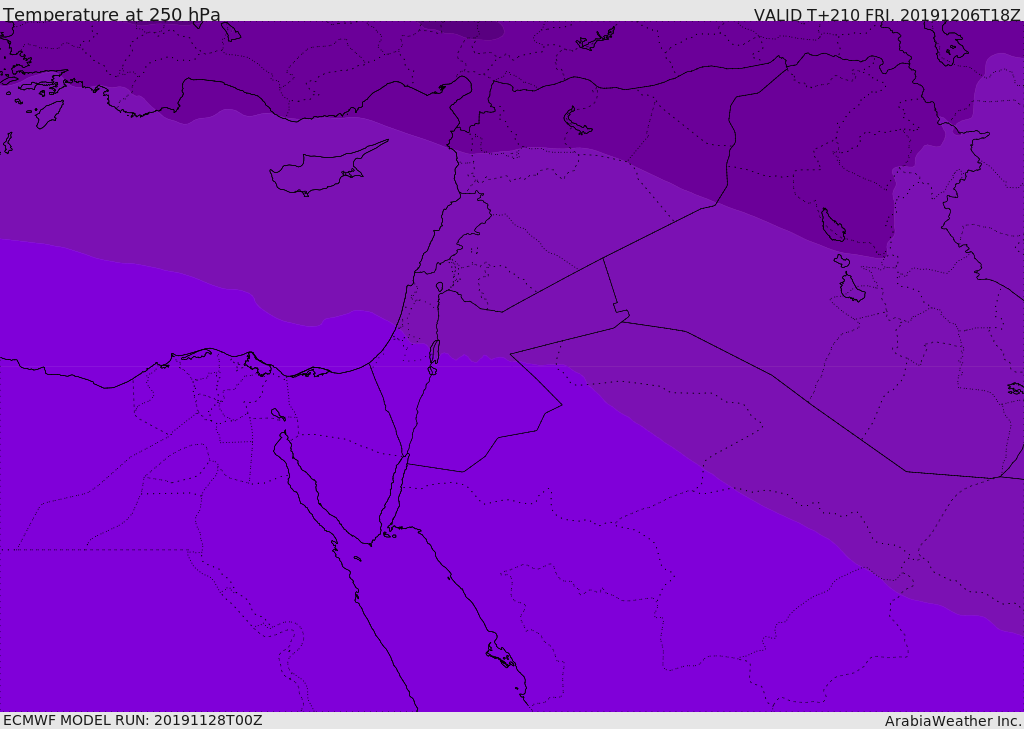
Task: Click the 'ECMWF MODEL RUN: 20191128T00Z' text
Action: pos(133,720)
